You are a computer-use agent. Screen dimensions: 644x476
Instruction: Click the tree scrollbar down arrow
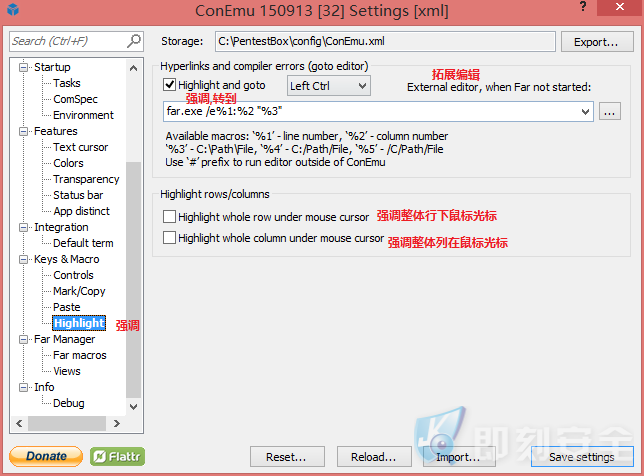click(133, 407)
